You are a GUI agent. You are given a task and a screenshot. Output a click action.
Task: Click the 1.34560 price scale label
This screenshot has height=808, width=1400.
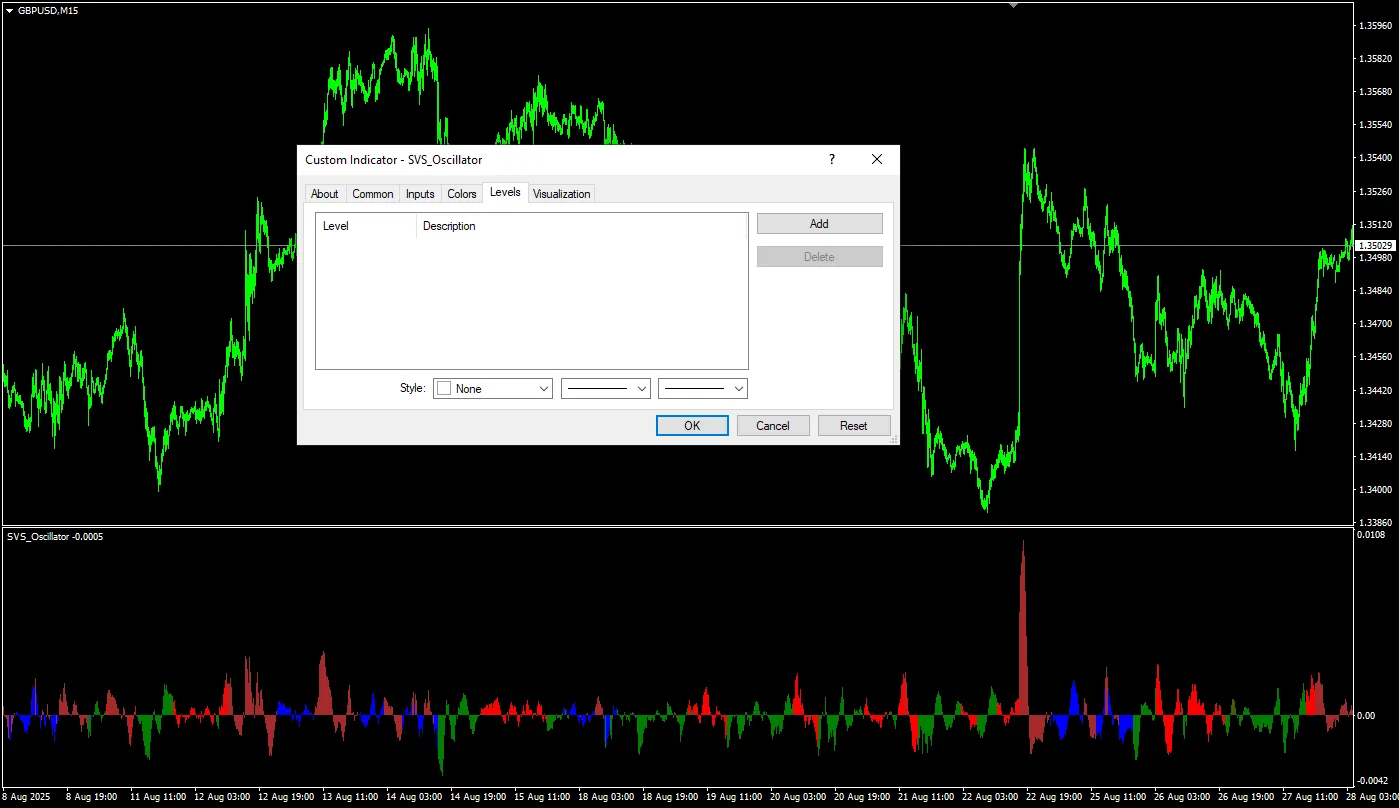tap(1376, 356)
